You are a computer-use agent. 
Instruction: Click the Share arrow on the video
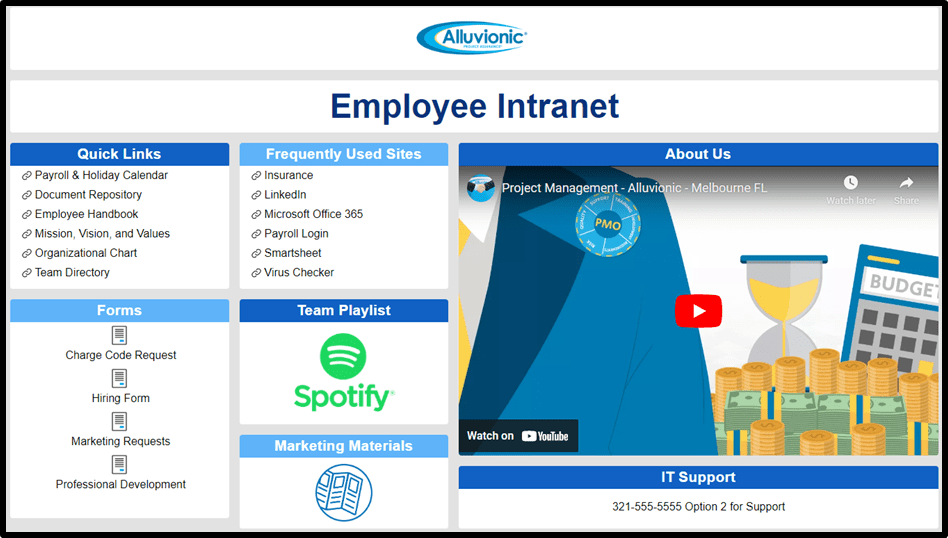click(x=906, y=183)
